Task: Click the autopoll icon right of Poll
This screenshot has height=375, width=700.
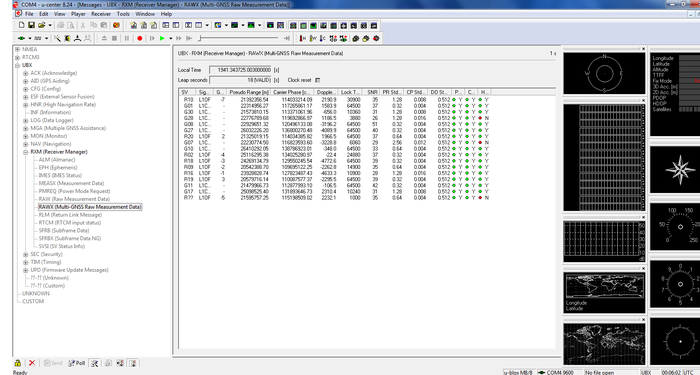Action: tap(94, 363)
